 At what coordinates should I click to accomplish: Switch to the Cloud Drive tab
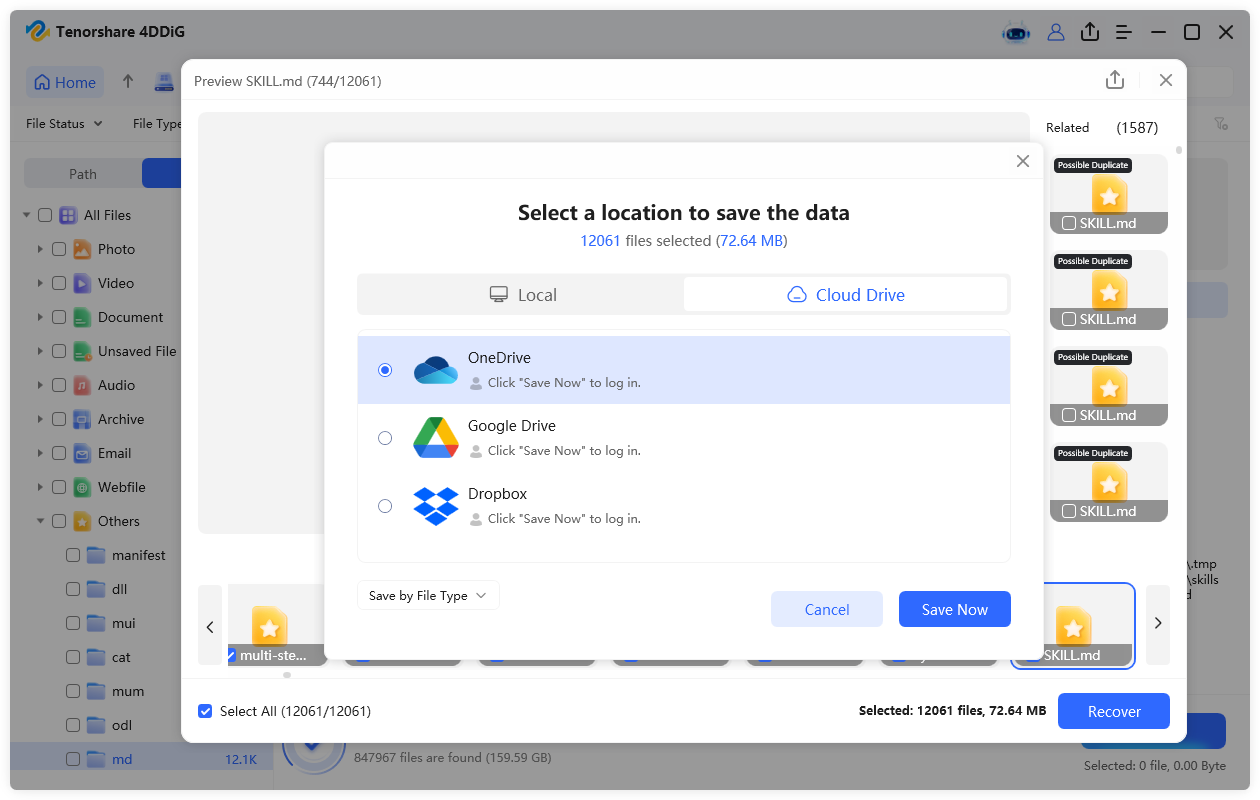pyautogui.click(x=846, y=295)
